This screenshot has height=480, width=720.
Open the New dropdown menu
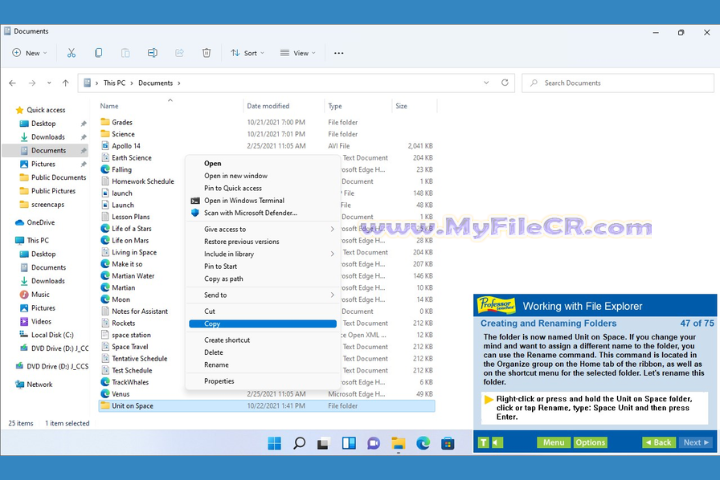click(30, 53)
